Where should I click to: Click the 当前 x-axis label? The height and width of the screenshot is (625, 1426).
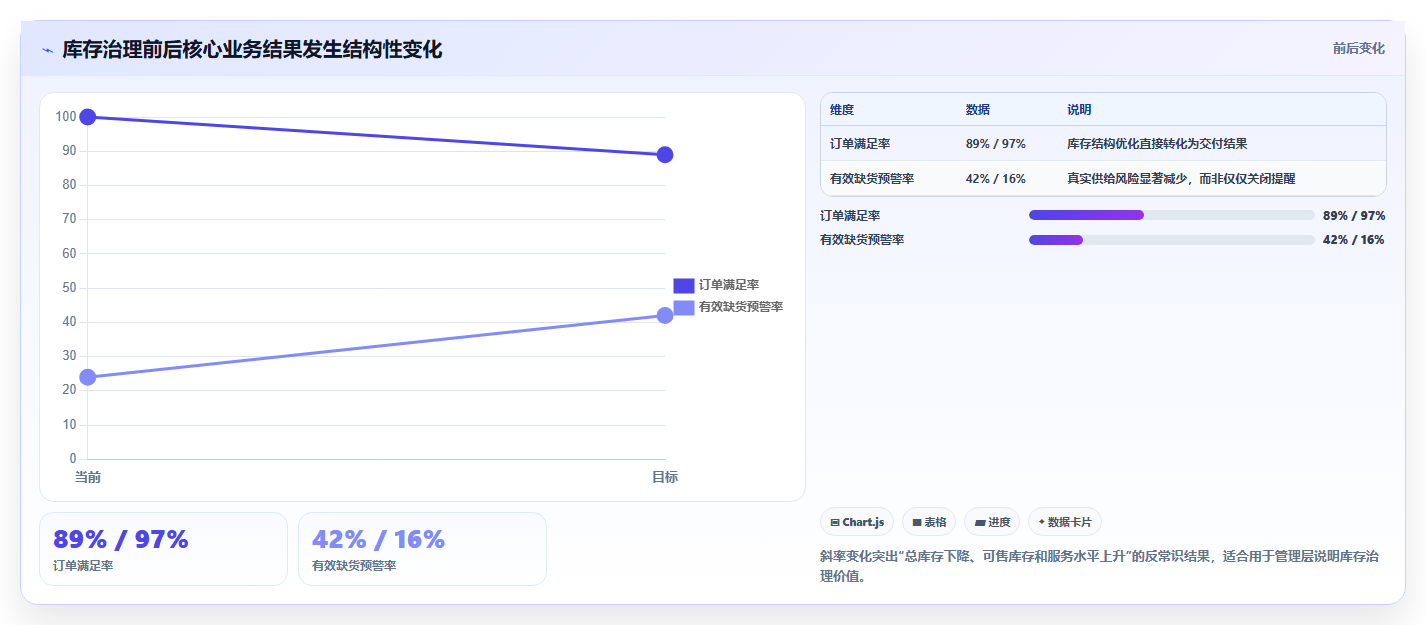[88, 477]
